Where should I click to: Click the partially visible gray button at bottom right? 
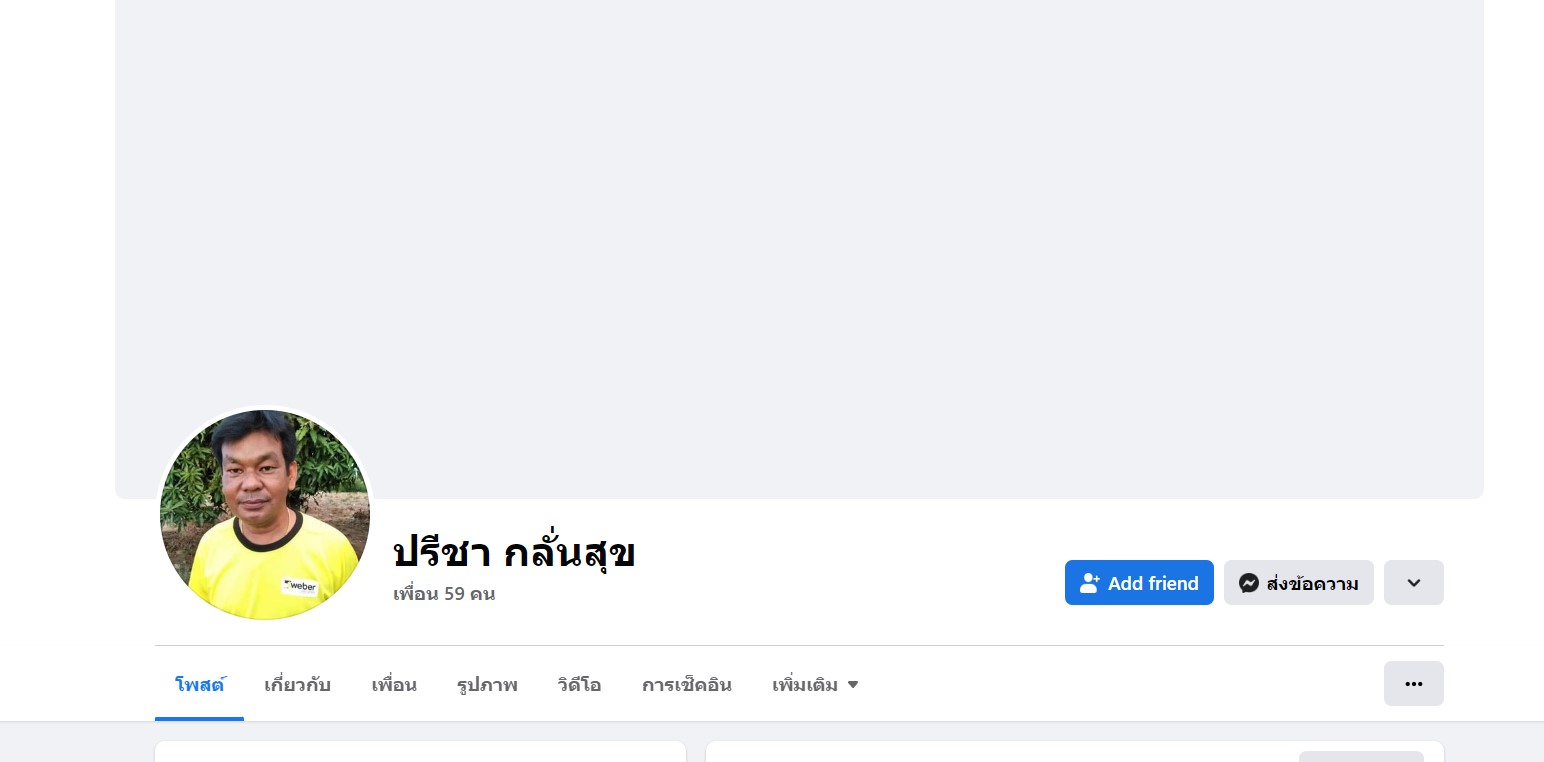tap(1360, 756)
